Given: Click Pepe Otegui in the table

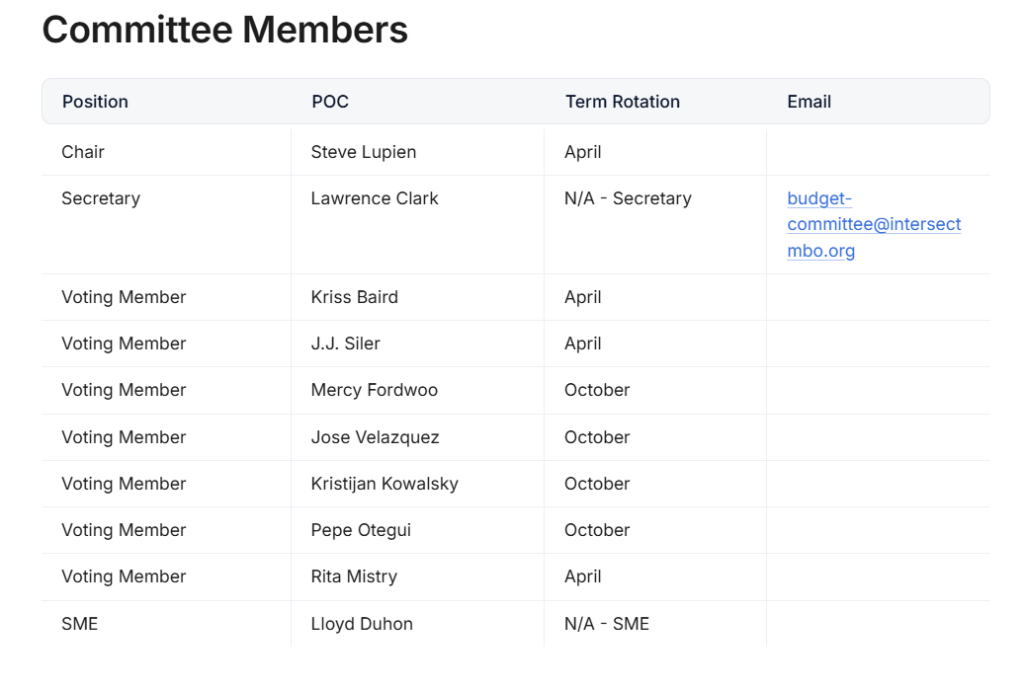Looking at the screenshot, I should (x=360, y=530).
